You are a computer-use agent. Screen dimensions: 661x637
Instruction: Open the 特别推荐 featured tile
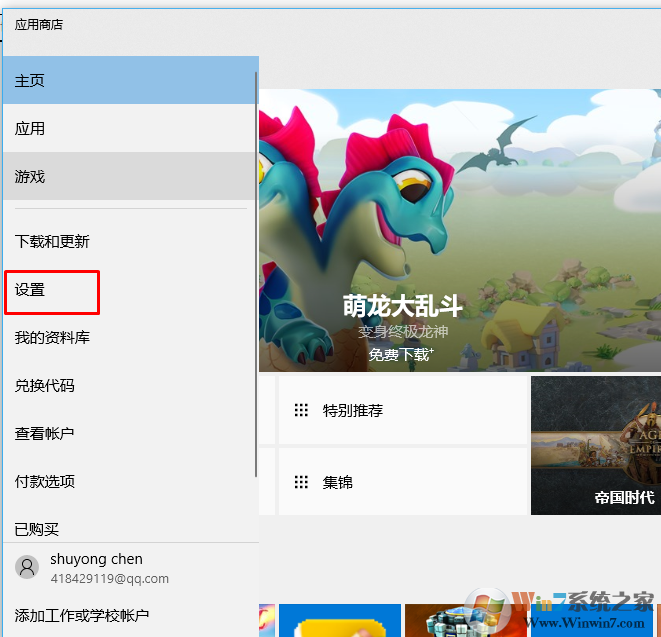coord(403,410)
